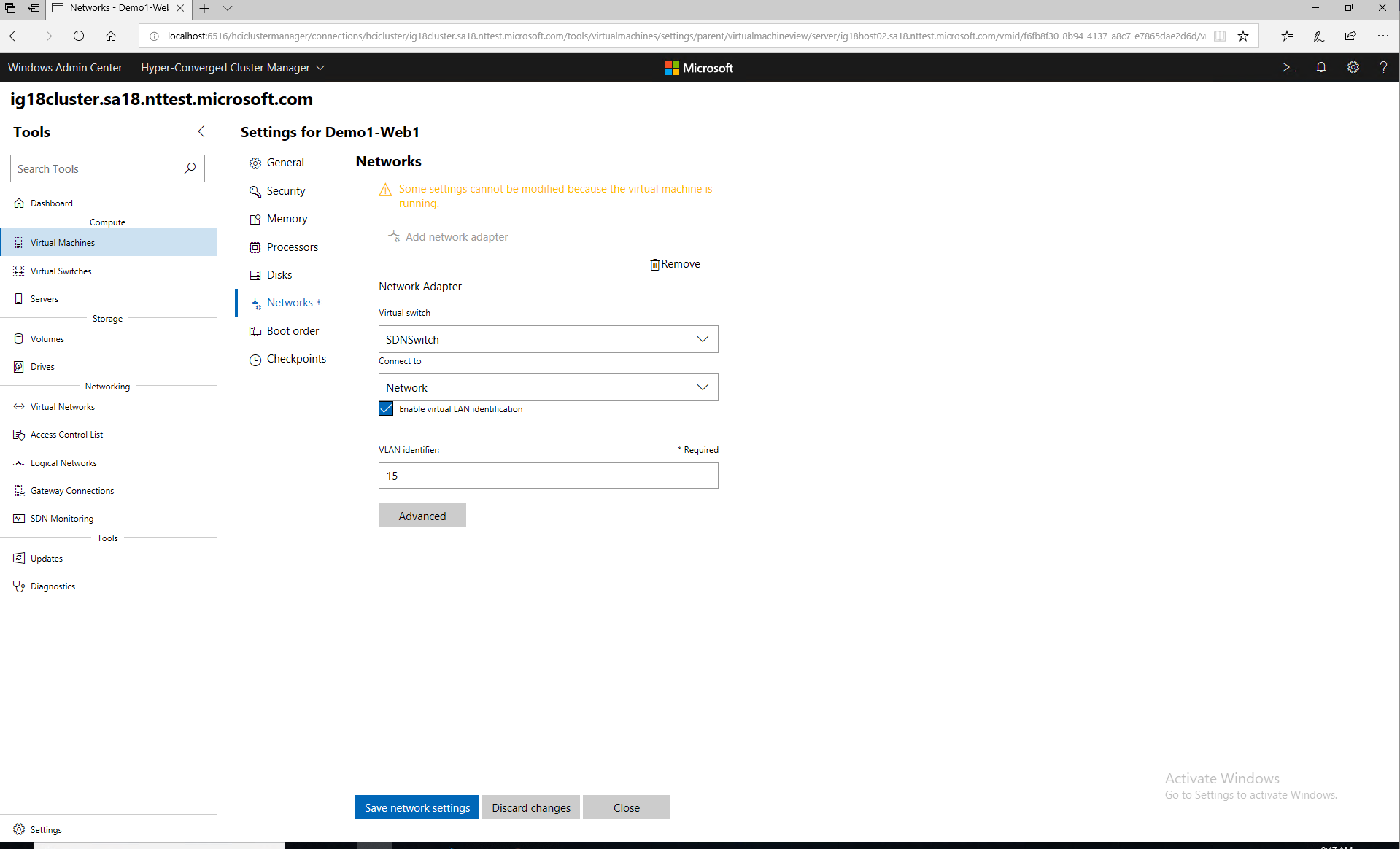The image size is (1400, 849).
Task: Open Servers tool
Action: click(108, 299)
